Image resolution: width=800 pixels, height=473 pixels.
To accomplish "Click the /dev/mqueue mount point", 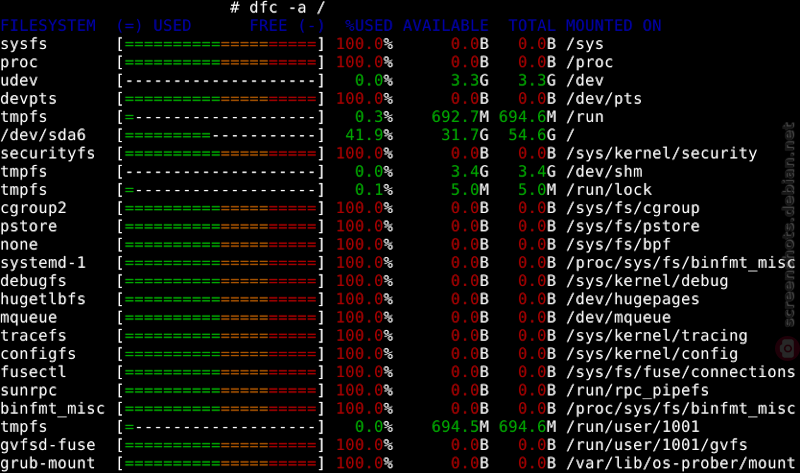I will click(x=618, y=318).
